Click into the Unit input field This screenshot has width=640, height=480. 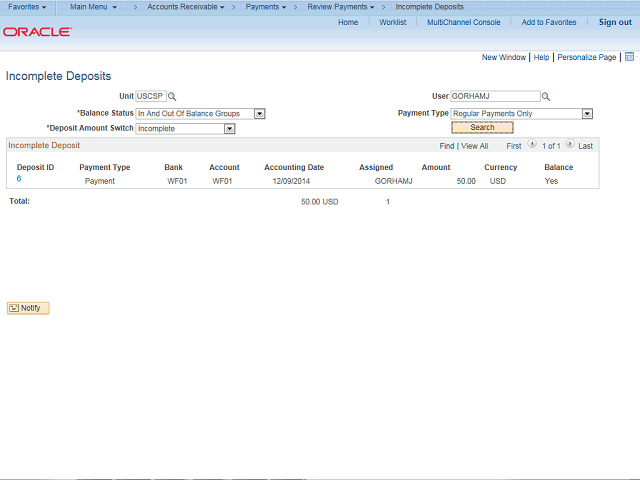tap(151, 96)
